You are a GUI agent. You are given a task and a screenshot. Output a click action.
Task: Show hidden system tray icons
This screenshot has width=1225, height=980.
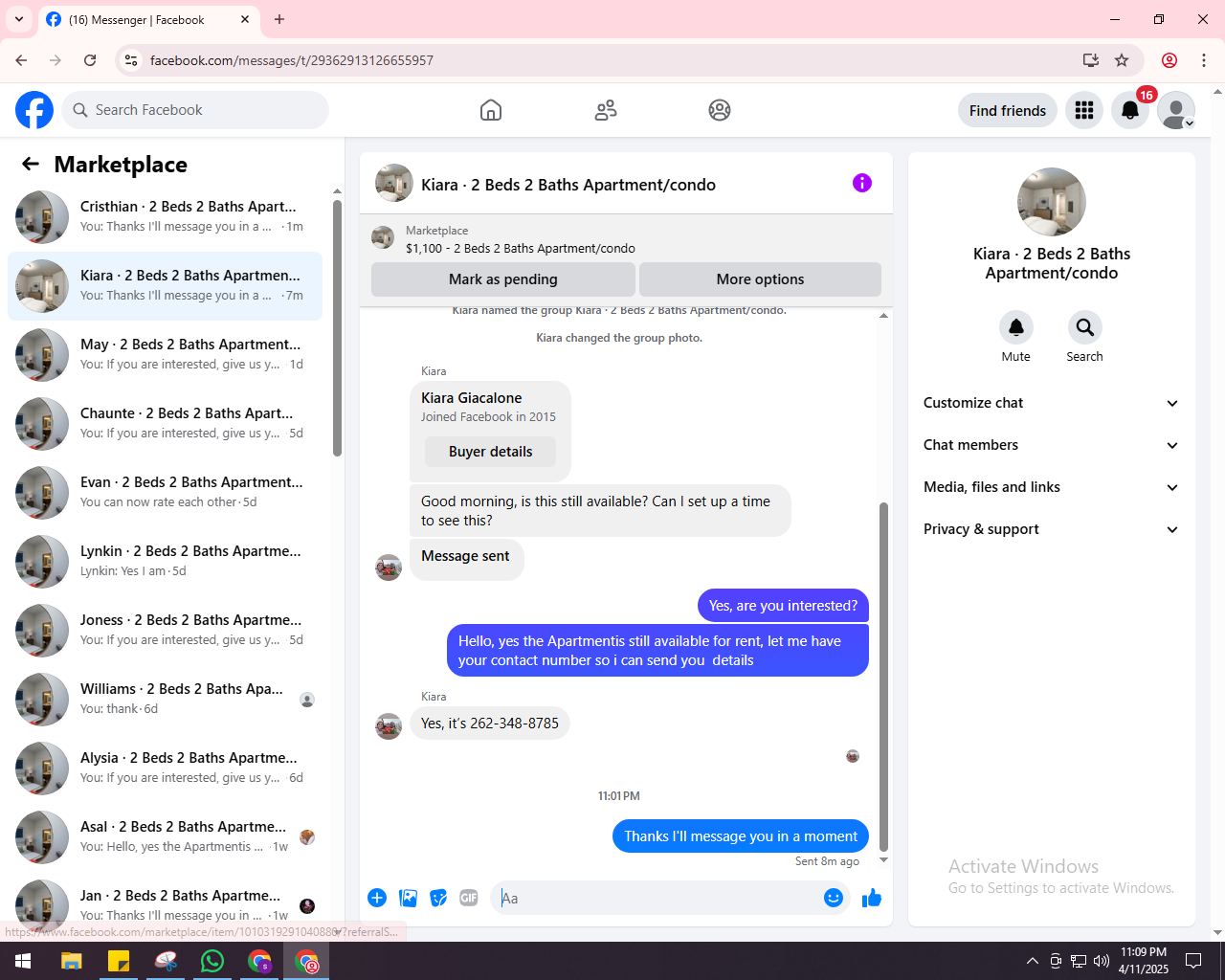[x=1032, y=961]
